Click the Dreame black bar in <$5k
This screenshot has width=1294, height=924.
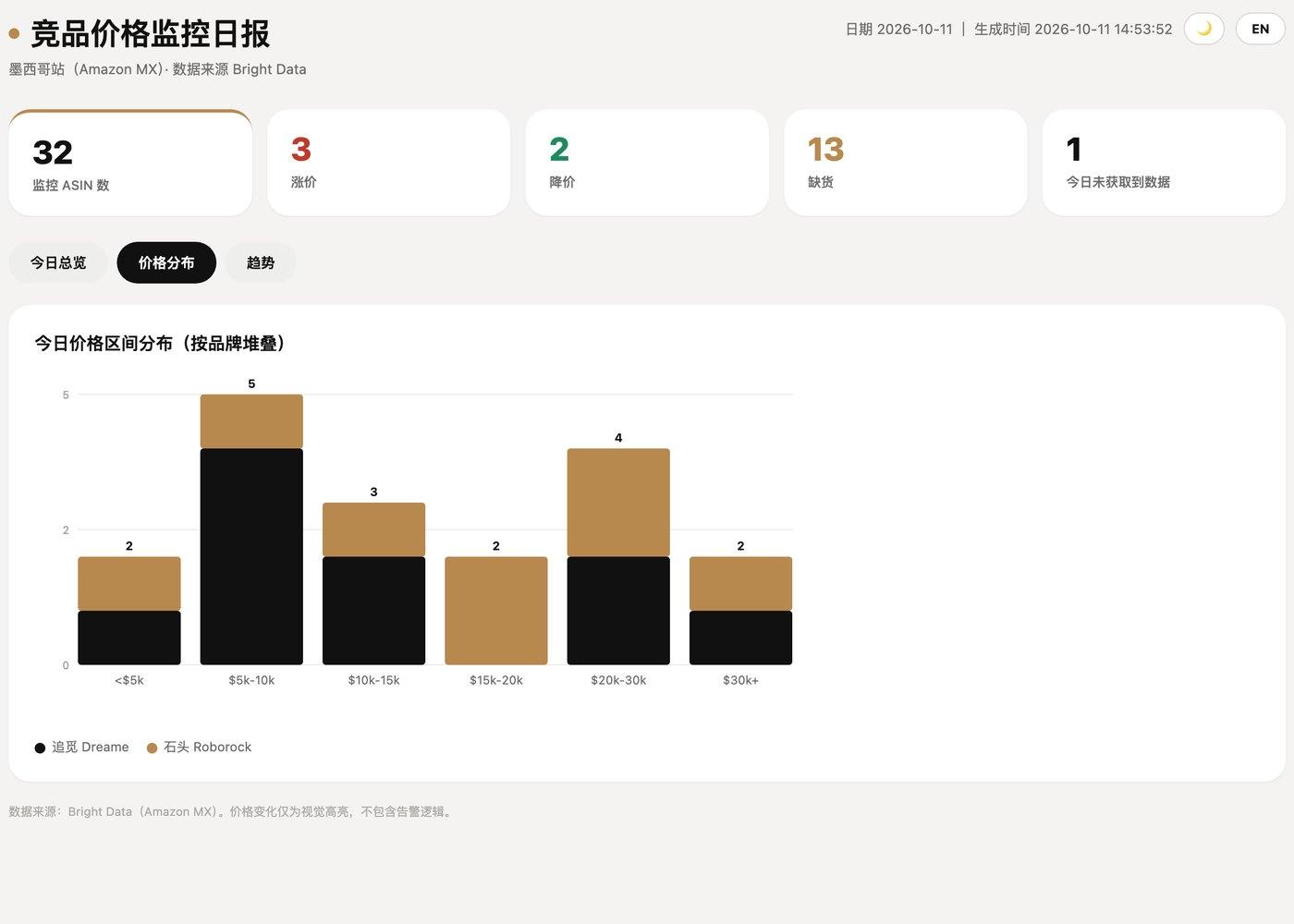pyautogui.click(x=129, y=638)
